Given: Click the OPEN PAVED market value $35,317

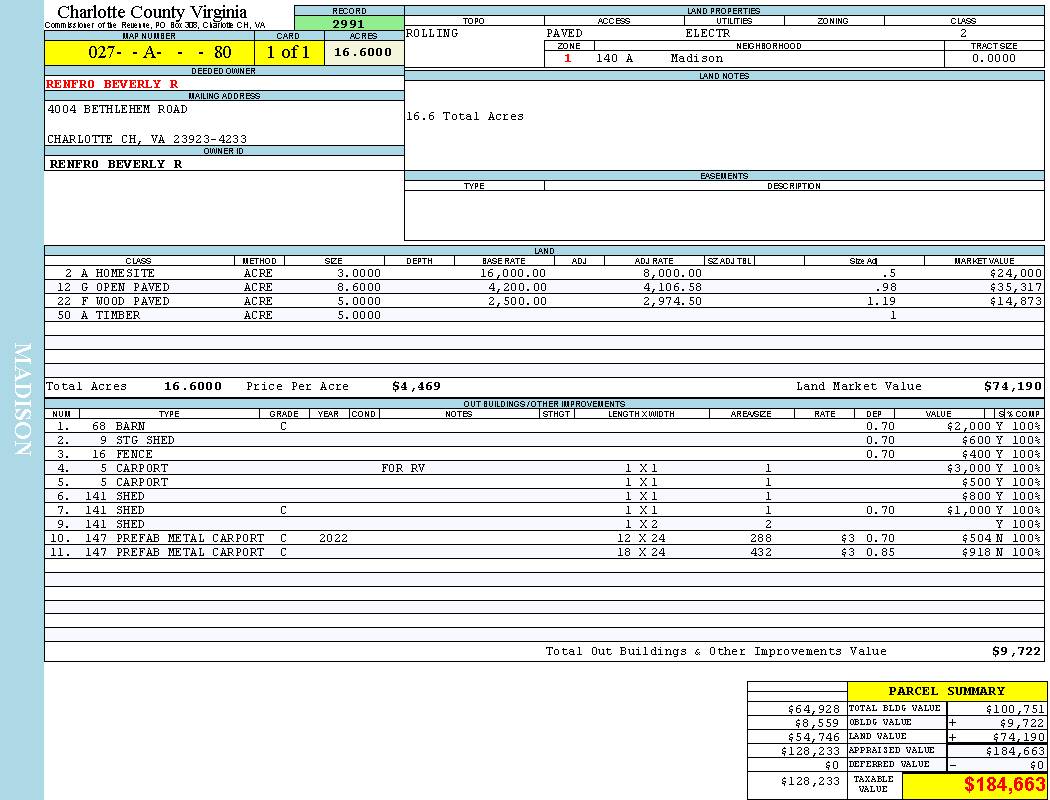Looking at the screenshot, I should (x=1015, y=287).
